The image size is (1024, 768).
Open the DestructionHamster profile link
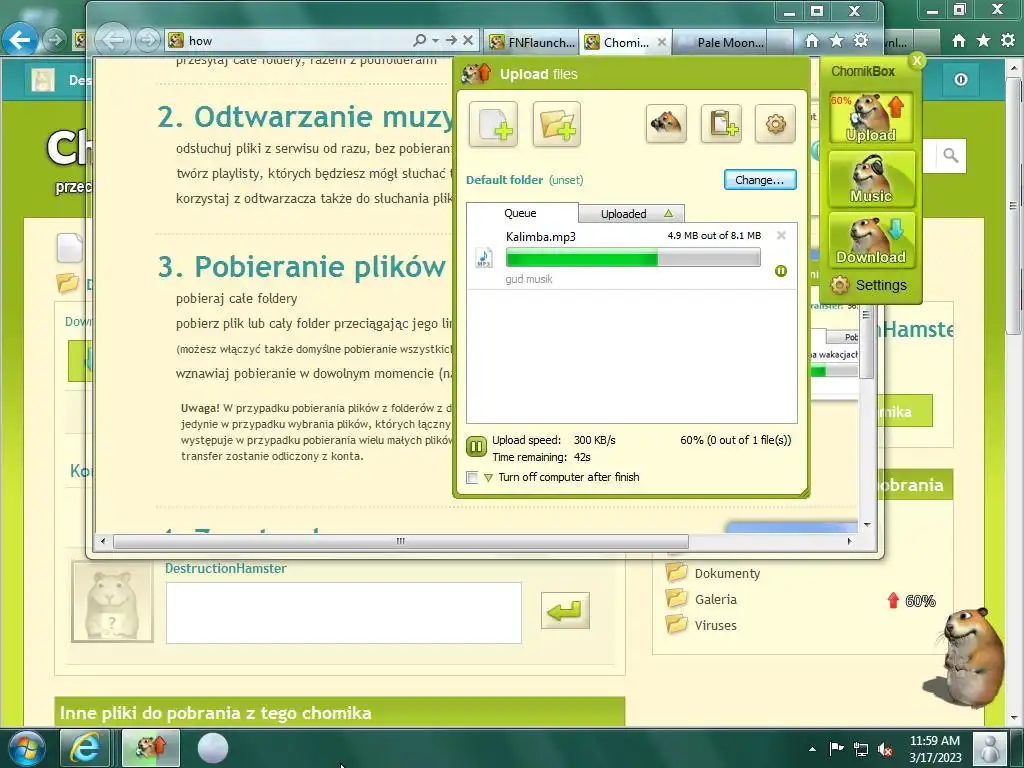[226, 568]
